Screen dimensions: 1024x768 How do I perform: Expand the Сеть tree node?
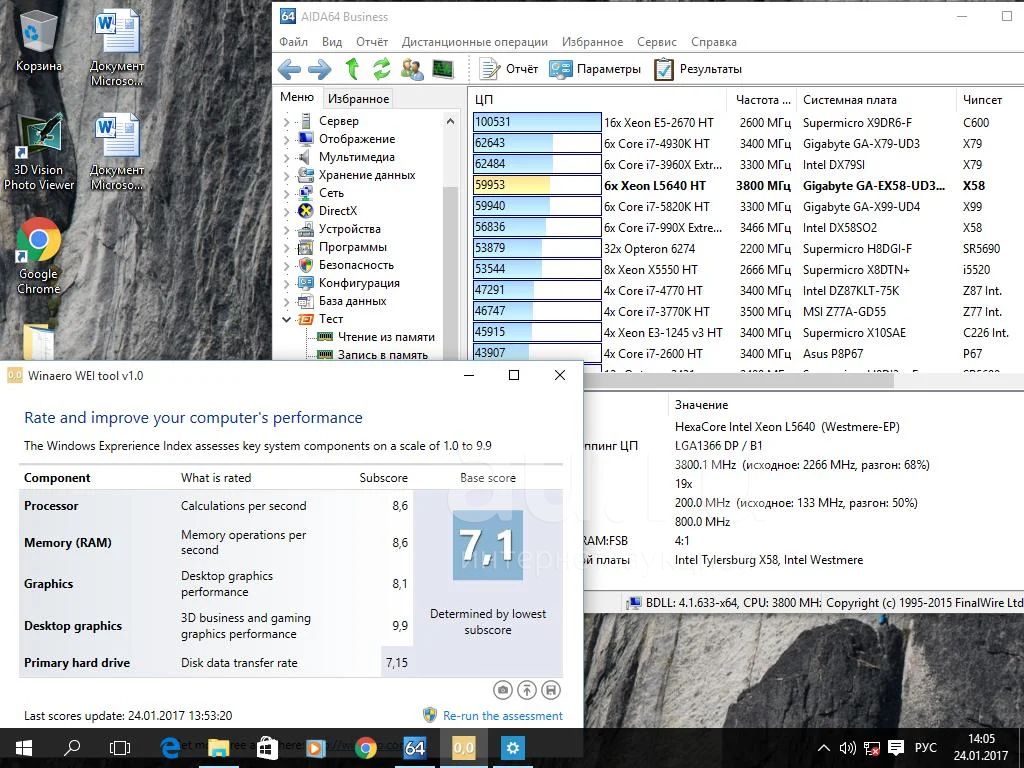pyautogui.click(x=286, y=193)
